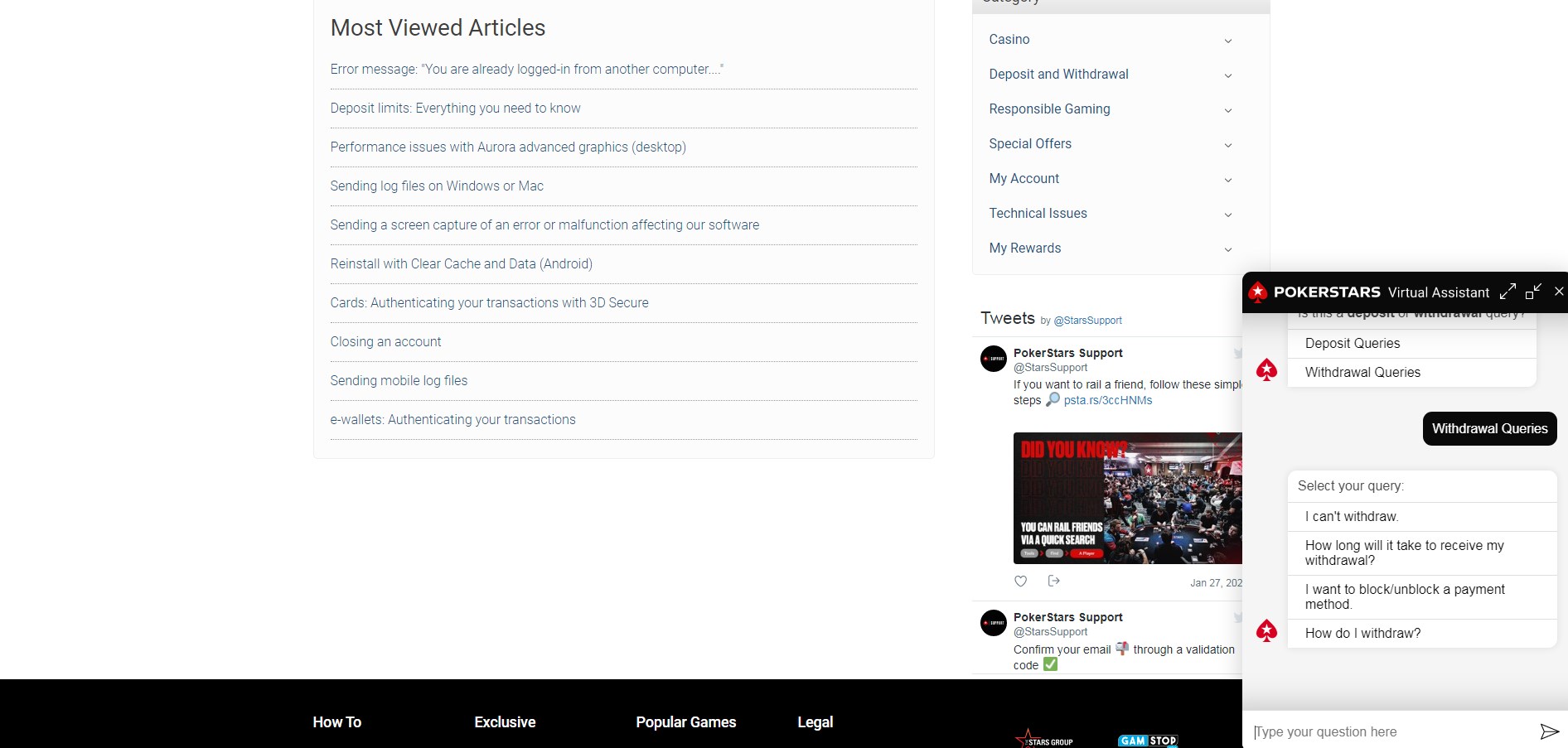
Task: Click the Stars Group logo in footer
Action: [1044, 739]
